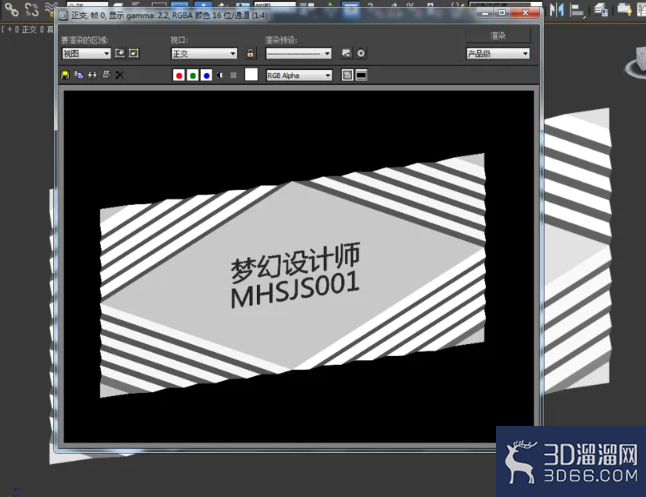Open the area to render dropdown
Image resolution: width=646 pixels, height=497 pixels.
click(x=87, y=54)
